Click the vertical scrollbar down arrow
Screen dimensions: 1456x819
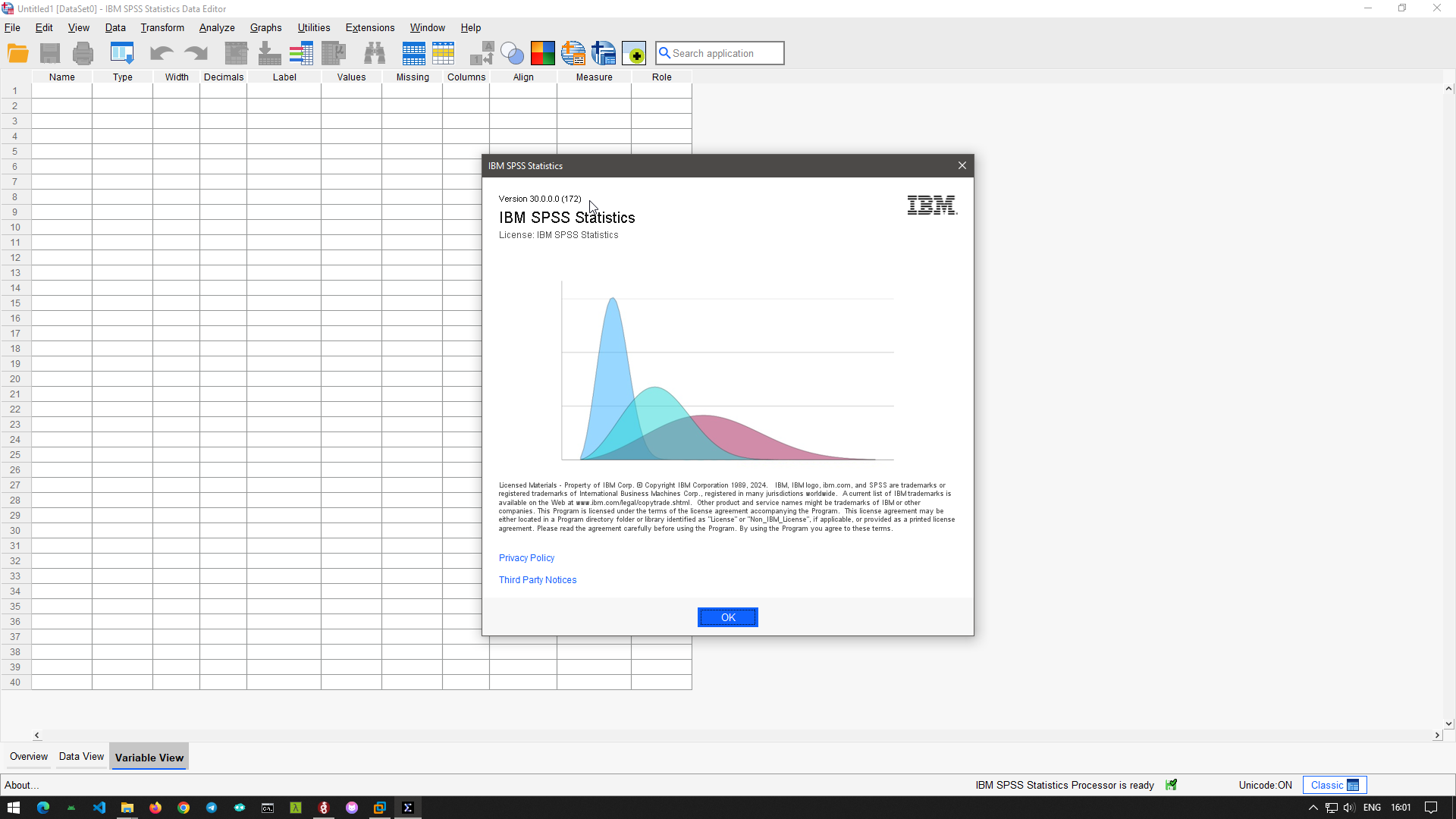click(x=1449, y=723)
